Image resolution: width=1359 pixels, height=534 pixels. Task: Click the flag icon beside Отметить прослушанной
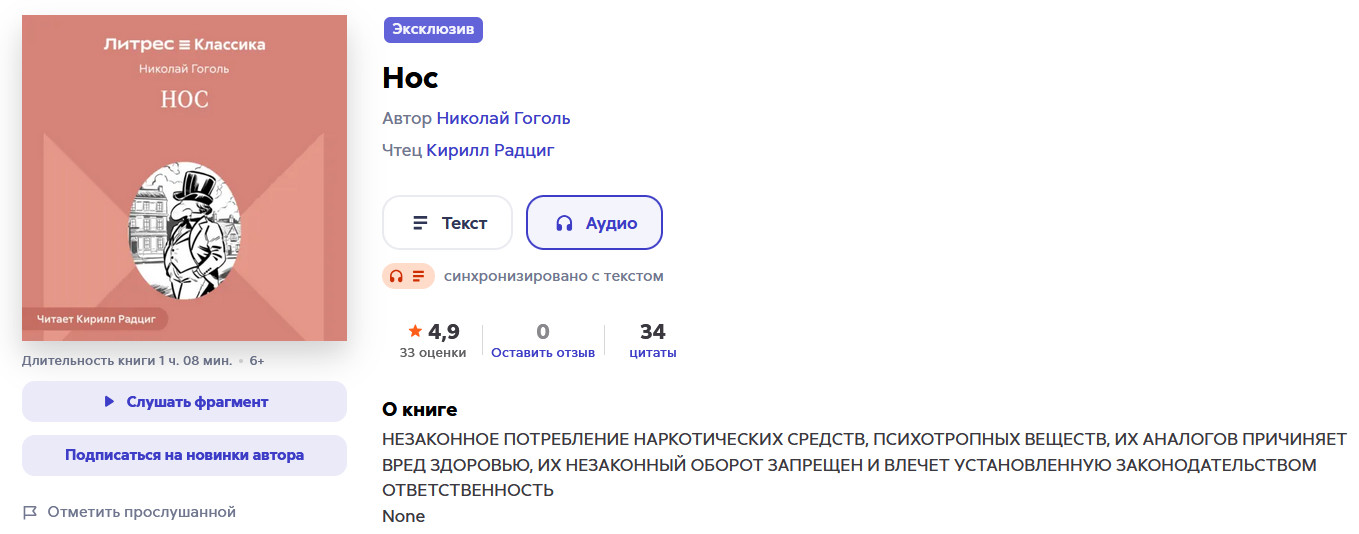30,512
